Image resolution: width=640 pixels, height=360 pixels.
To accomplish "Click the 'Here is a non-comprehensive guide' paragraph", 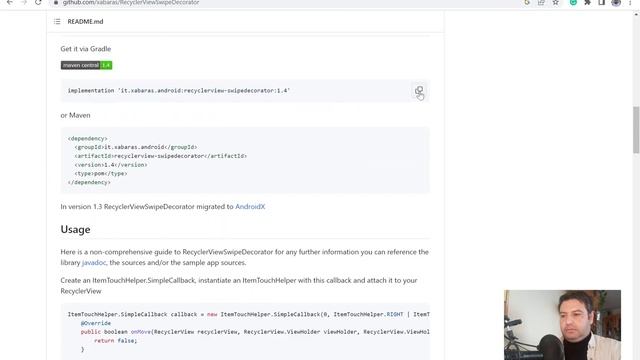I will pos(244,257).
